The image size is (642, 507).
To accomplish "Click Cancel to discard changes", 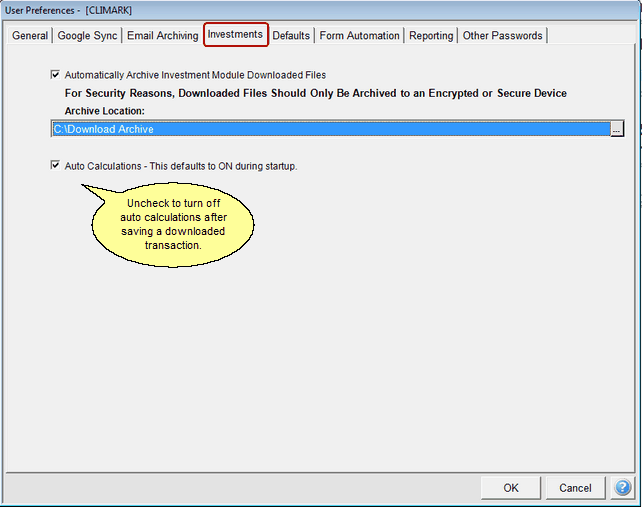I will [575, 488].
